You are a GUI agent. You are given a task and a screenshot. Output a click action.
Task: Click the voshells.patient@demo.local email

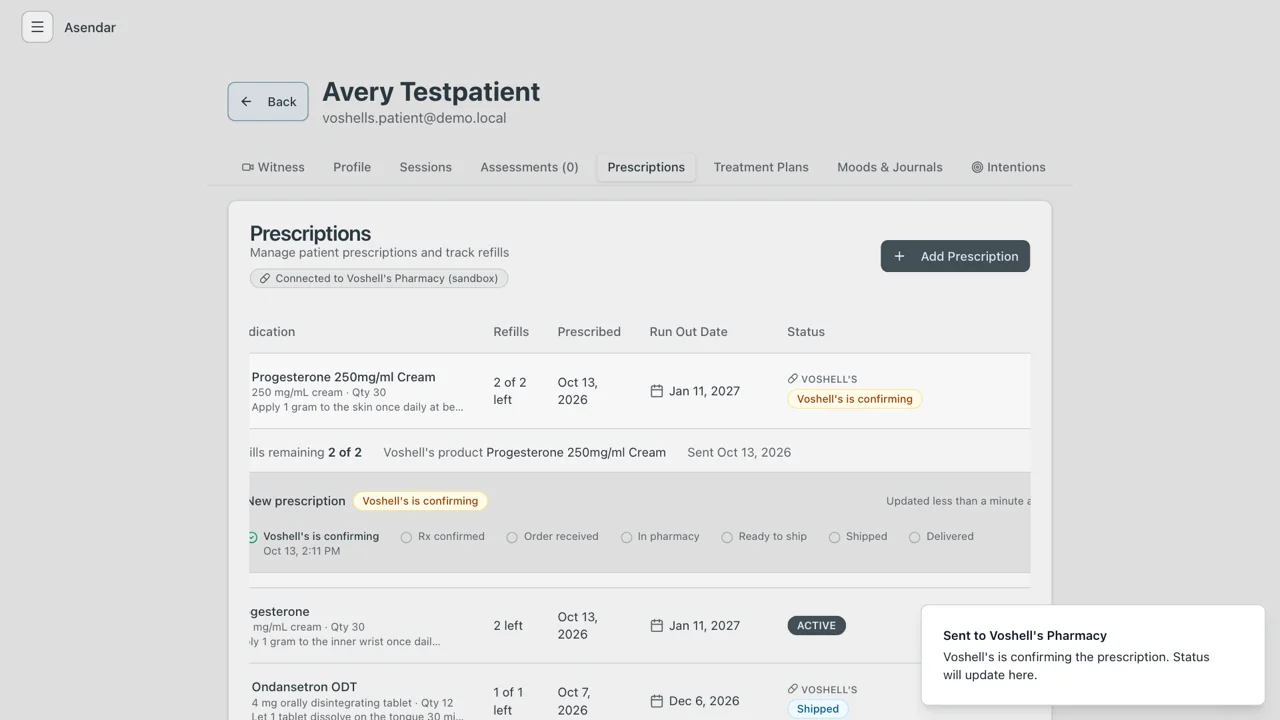click(x=414, y=118)
